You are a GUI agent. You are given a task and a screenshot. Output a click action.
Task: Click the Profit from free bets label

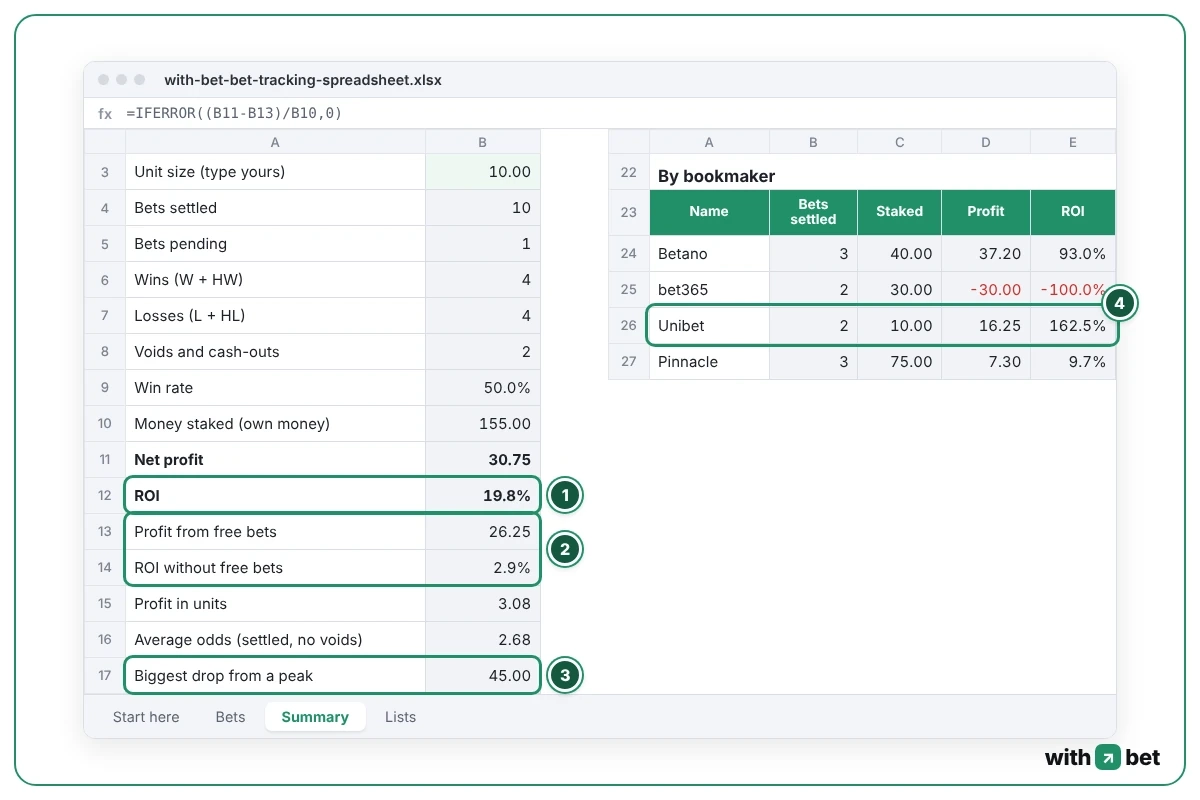pyautogui.click(x=205, y=532)
